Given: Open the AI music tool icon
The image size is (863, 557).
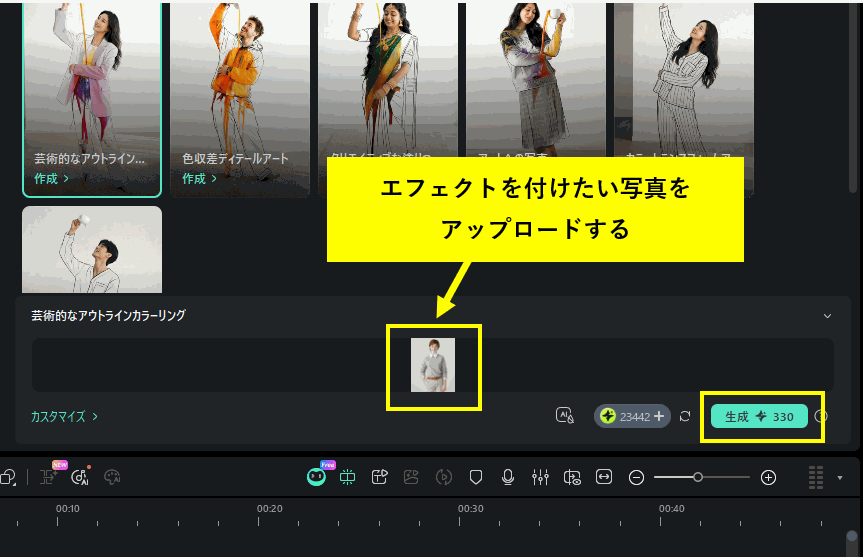Looking at the screenshot, I should [80, 477].
